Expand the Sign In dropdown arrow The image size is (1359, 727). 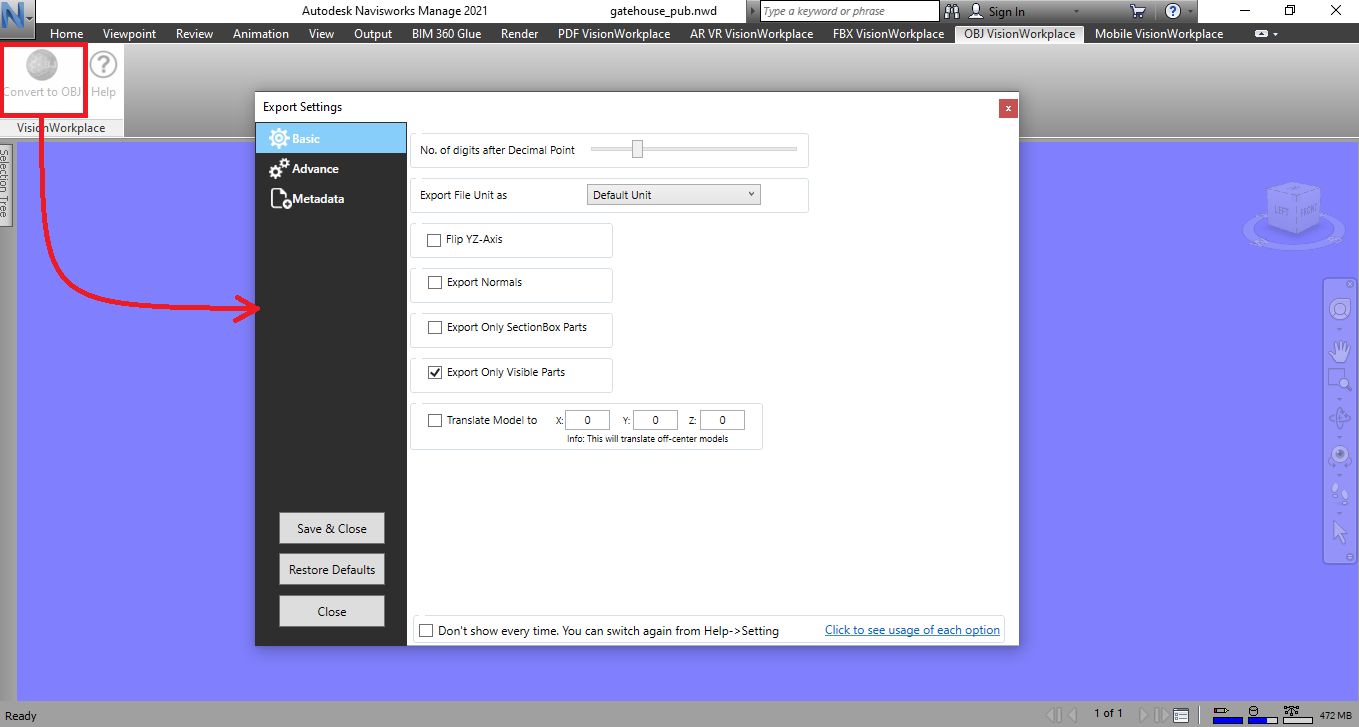click(1077, 12)
